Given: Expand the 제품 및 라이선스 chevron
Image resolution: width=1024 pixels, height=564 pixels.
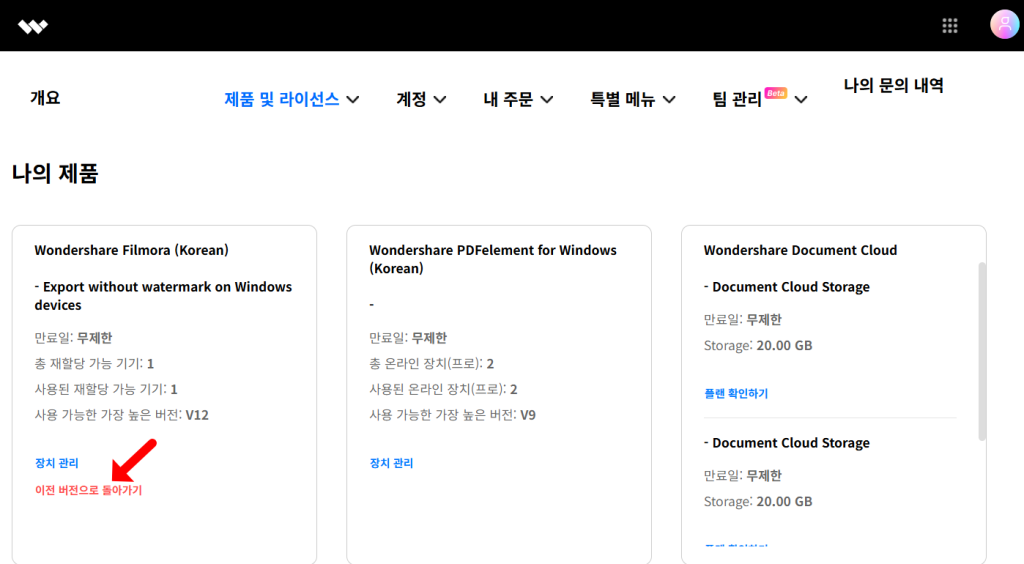Looking at the screenshot, I should [353, 100].
